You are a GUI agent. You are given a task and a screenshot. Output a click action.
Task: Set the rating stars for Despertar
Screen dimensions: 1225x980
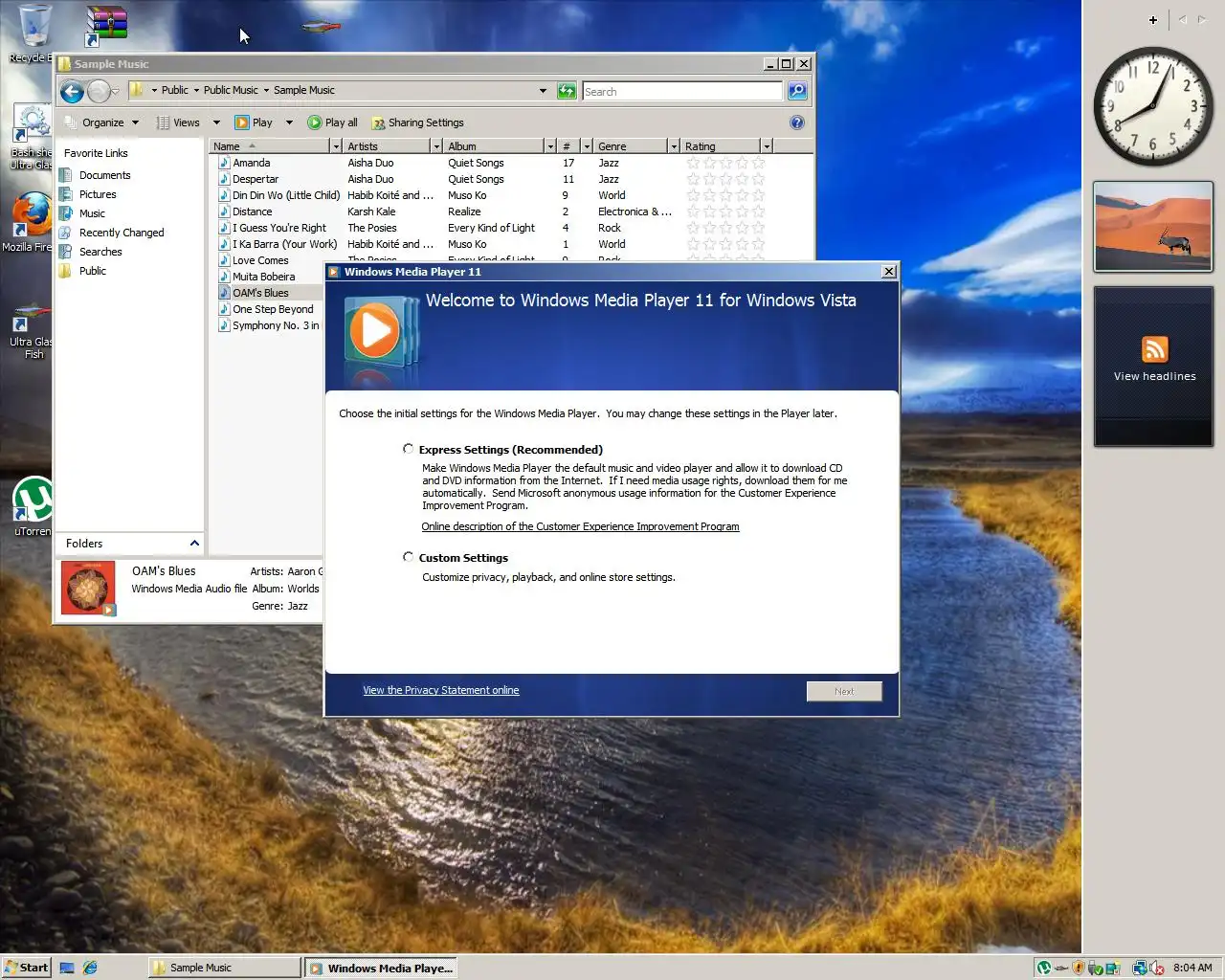tap(725, 179)
